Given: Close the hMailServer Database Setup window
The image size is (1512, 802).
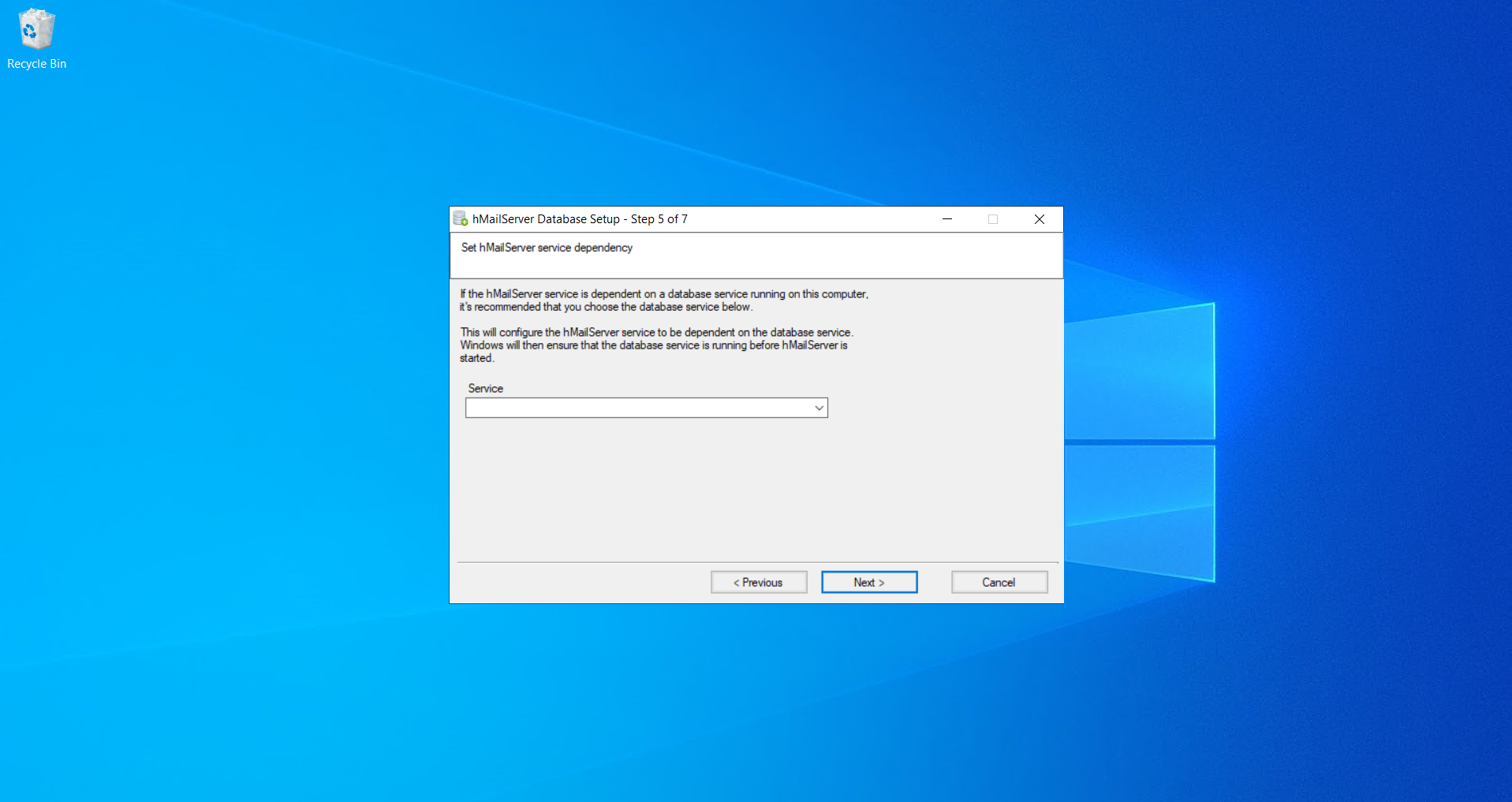Looking at the screenshot, I should [x=1040, y=219].
